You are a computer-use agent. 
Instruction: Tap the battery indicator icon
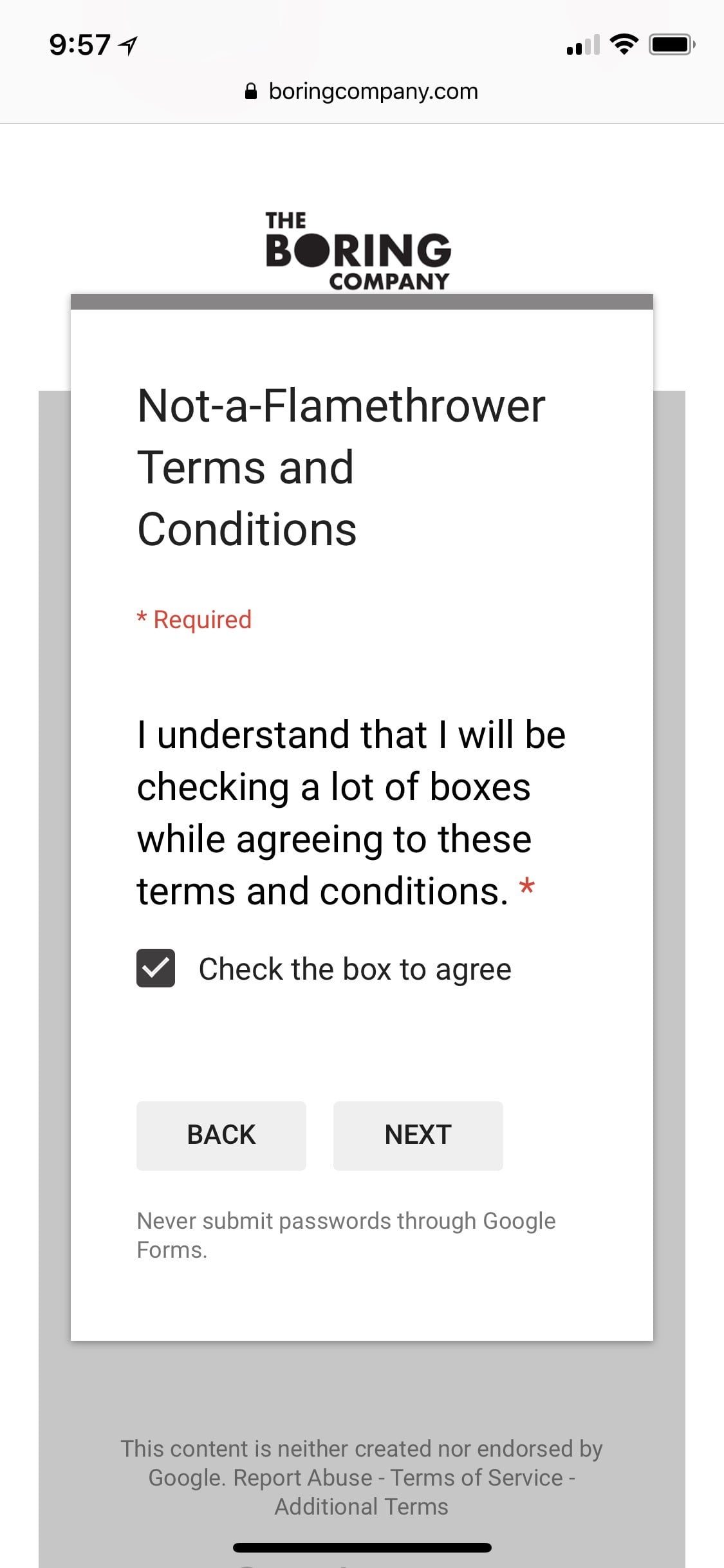(x=671, y=45)
